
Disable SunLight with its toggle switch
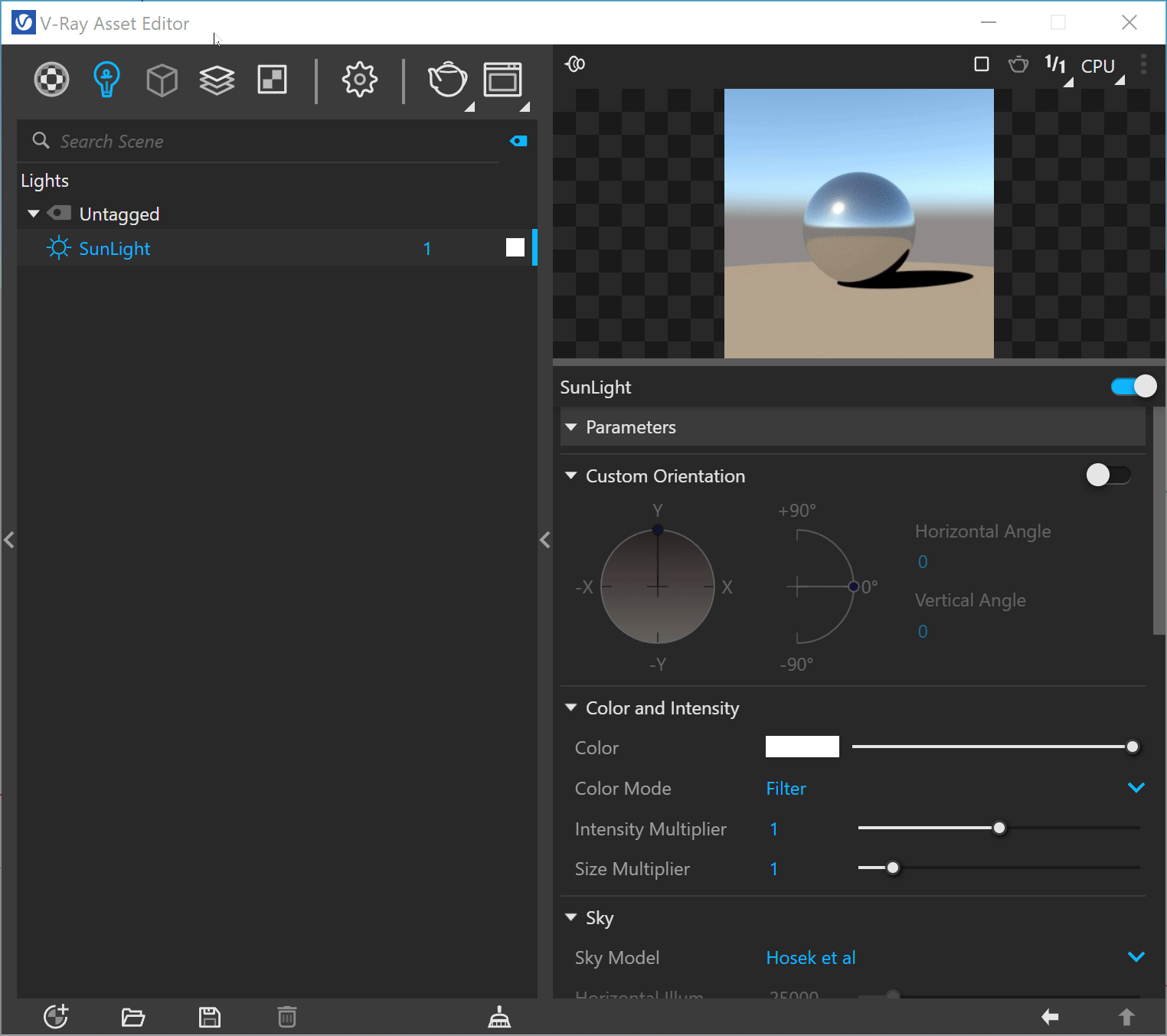pos(1133,387)
